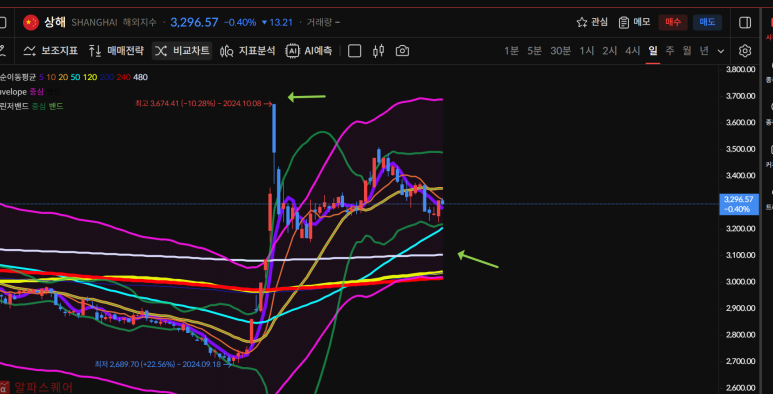Switch to the 2시 timeframe
This screenshot has width=773, height=394.
pos(610,51)
